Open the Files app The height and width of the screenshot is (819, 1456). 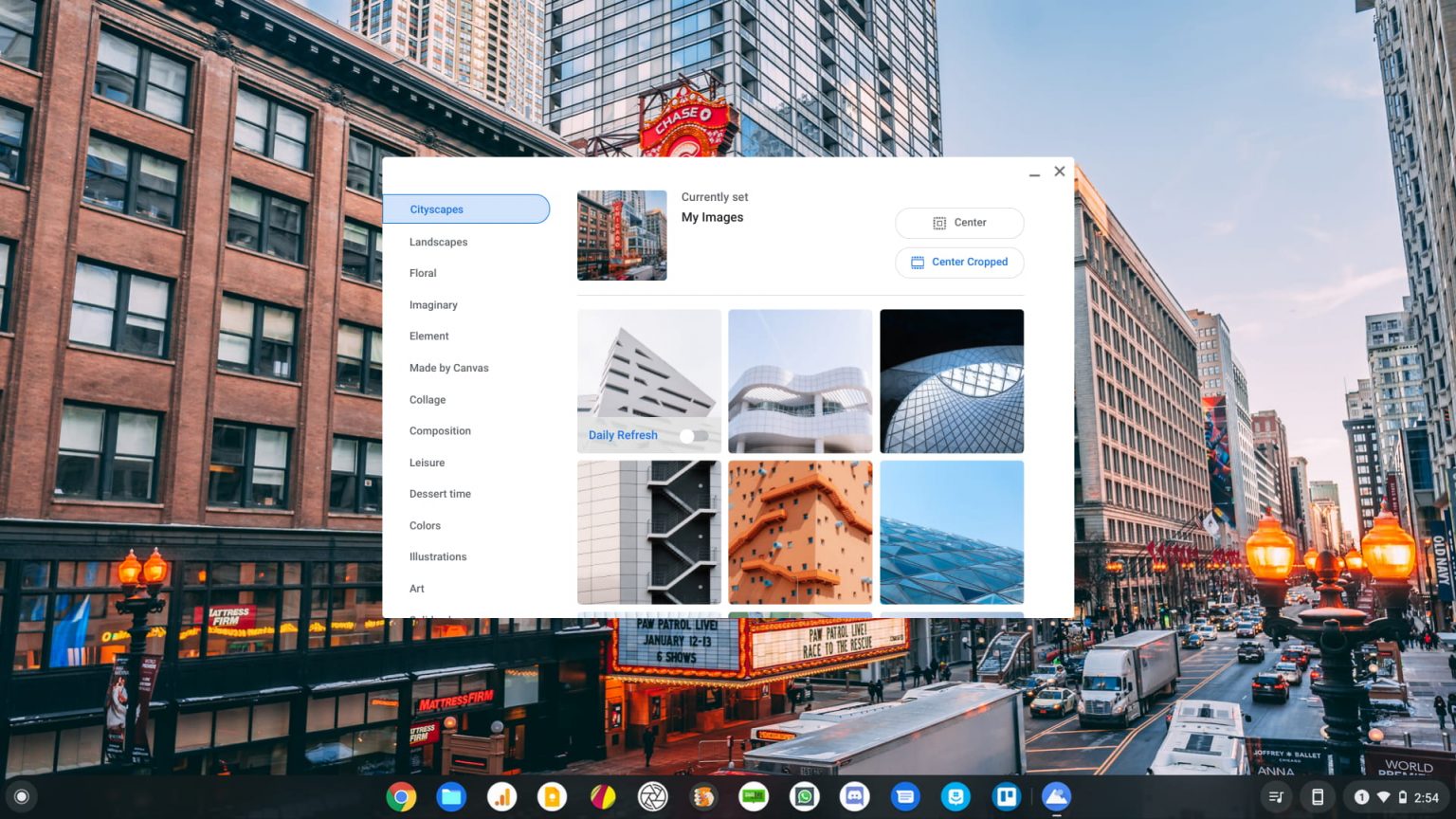451,796
